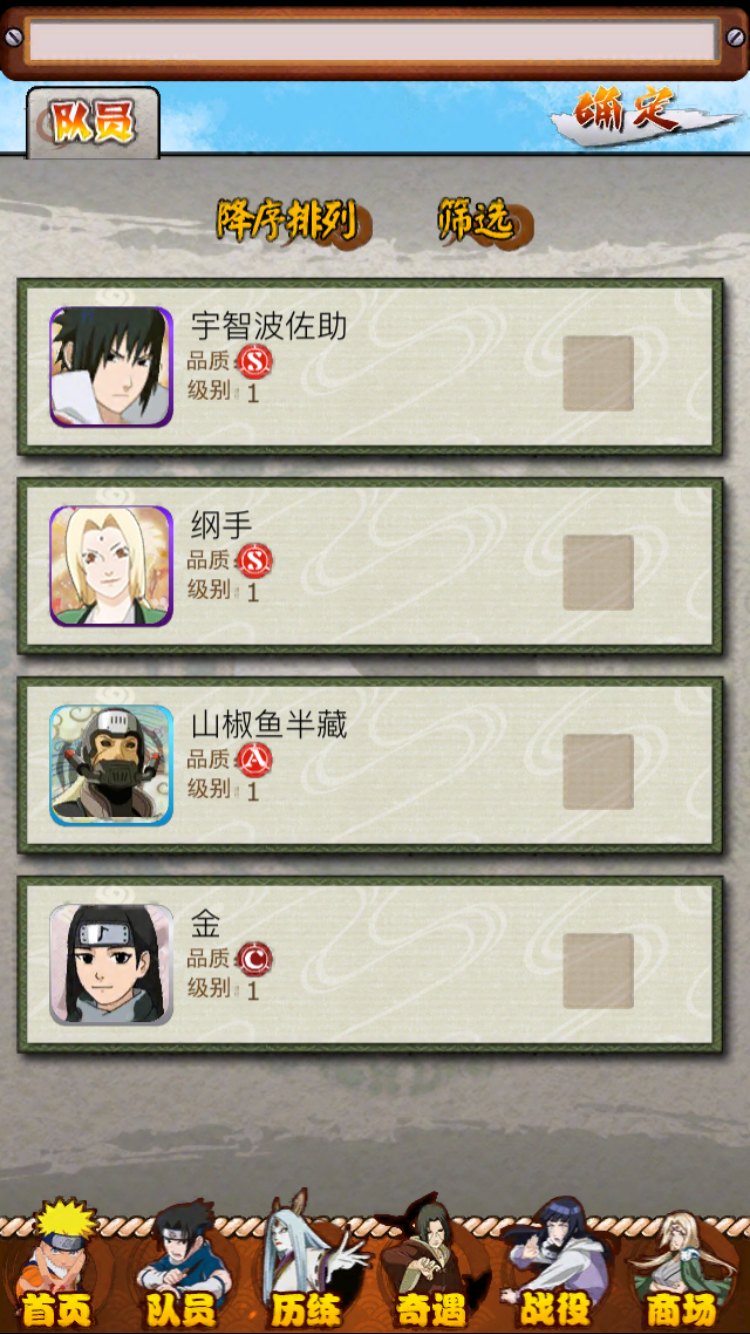Confirm with the 确定 button
This screenshot has height=1334, width=750.
(632, 112)
